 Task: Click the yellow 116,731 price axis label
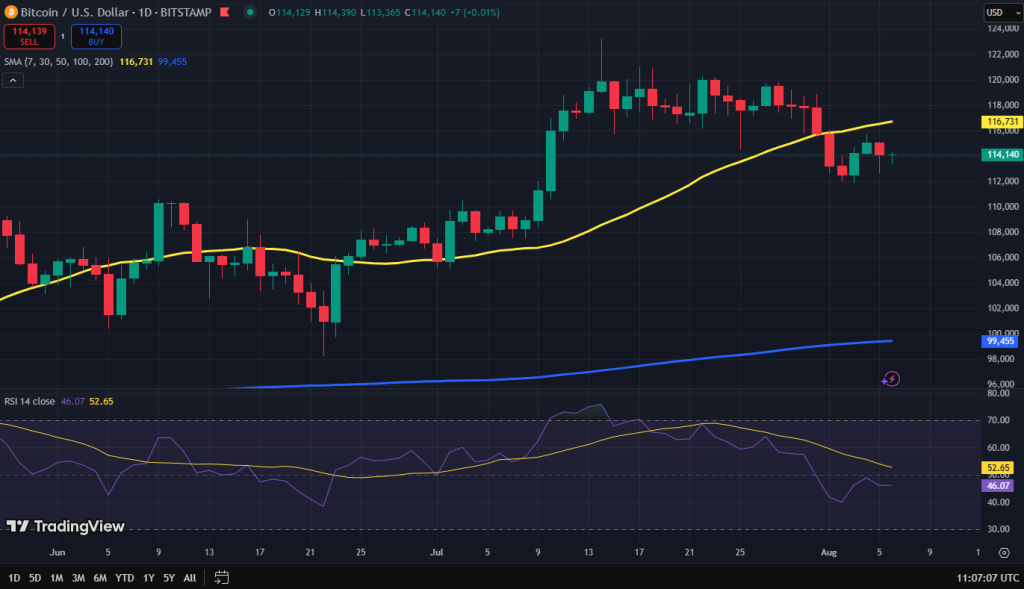[1002, 121]
